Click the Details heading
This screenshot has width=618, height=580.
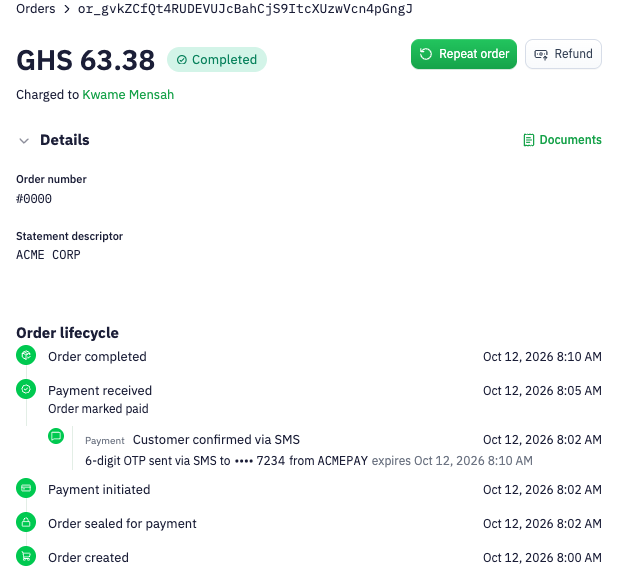65,140
